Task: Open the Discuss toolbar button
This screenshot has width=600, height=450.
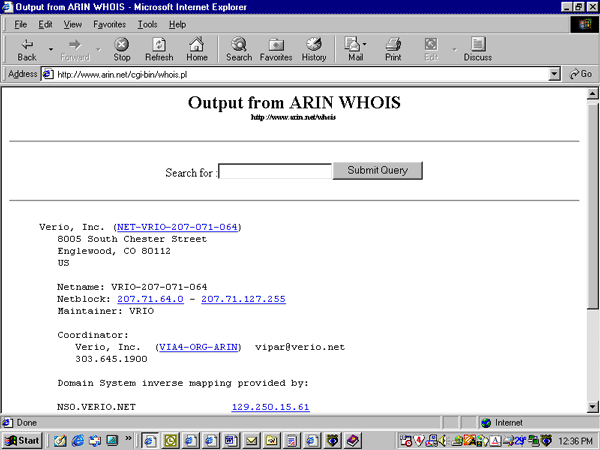Action: pos(477,50)
